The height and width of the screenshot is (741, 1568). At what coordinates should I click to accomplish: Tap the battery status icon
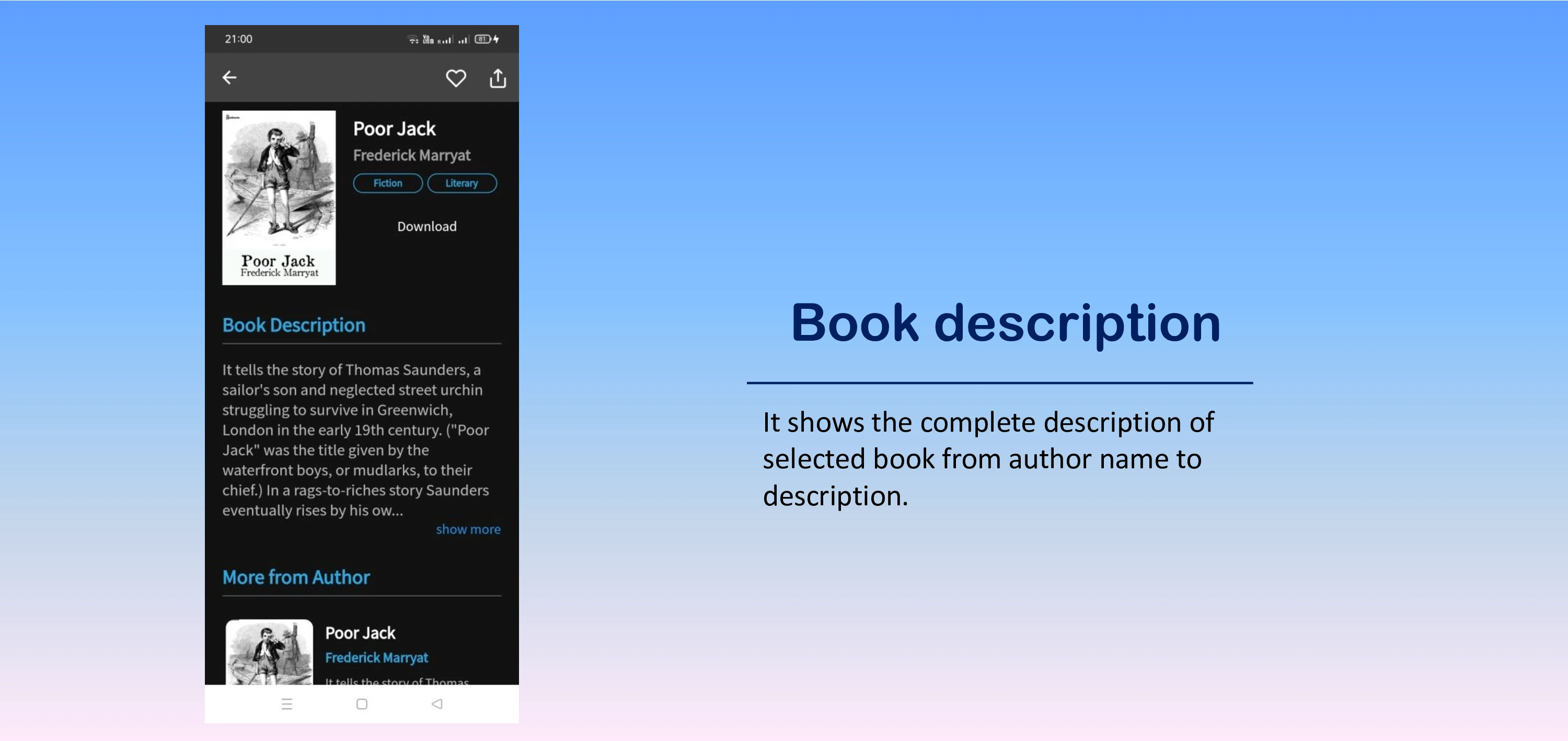click(483, 40)
